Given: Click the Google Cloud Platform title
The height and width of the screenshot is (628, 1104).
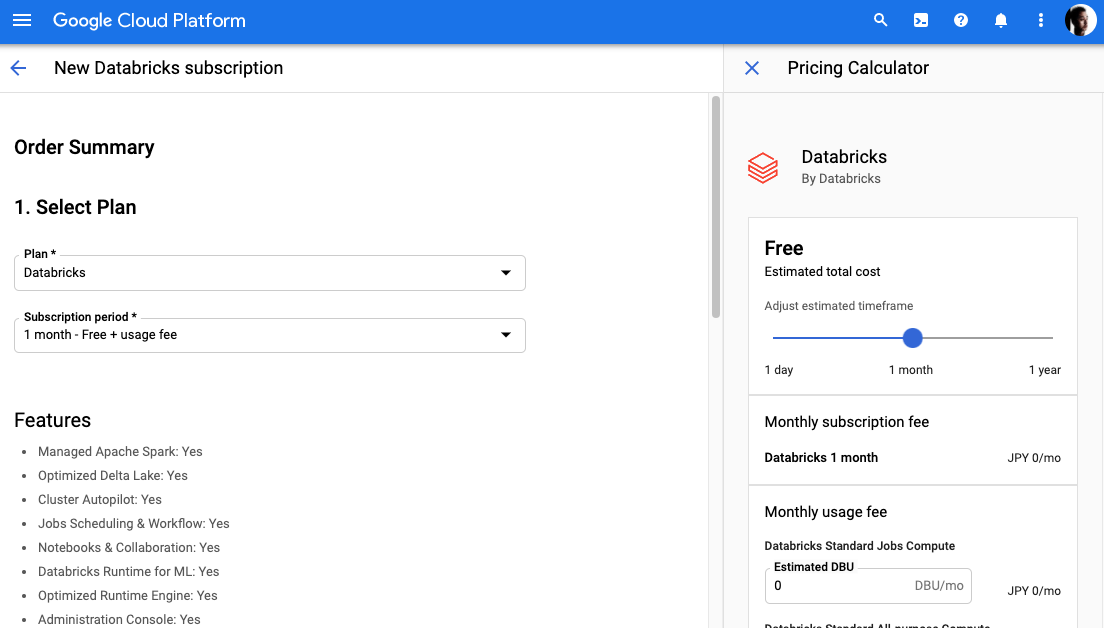Looking at the screenshot, I should pos(149,20).
